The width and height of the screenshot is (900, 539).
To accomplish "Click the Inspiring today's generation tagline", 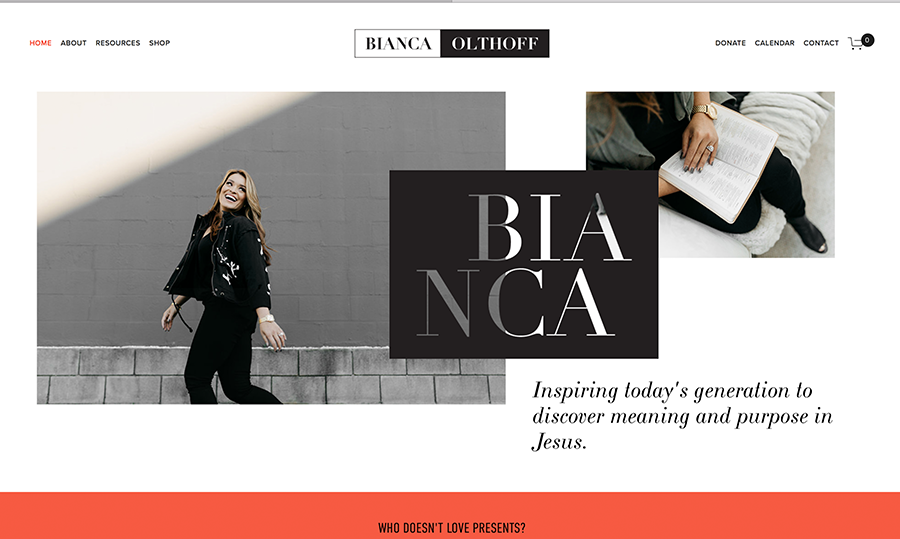I will [x=682, y=416].
